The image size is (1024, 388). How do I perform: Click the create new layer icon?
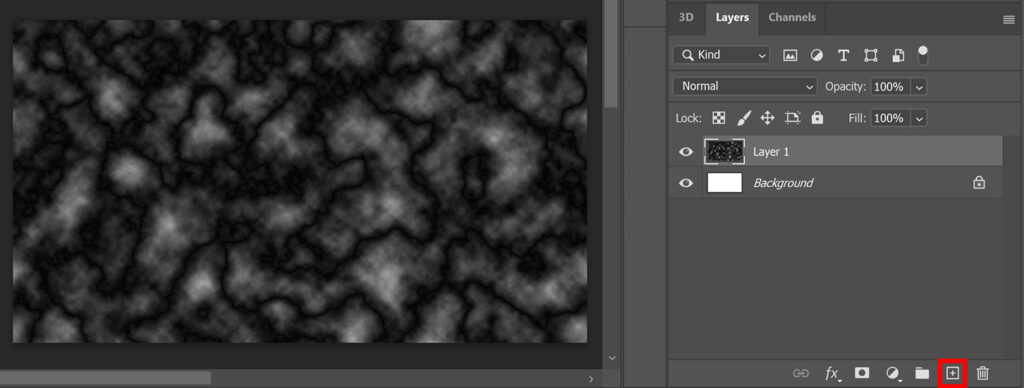[952, 373]
